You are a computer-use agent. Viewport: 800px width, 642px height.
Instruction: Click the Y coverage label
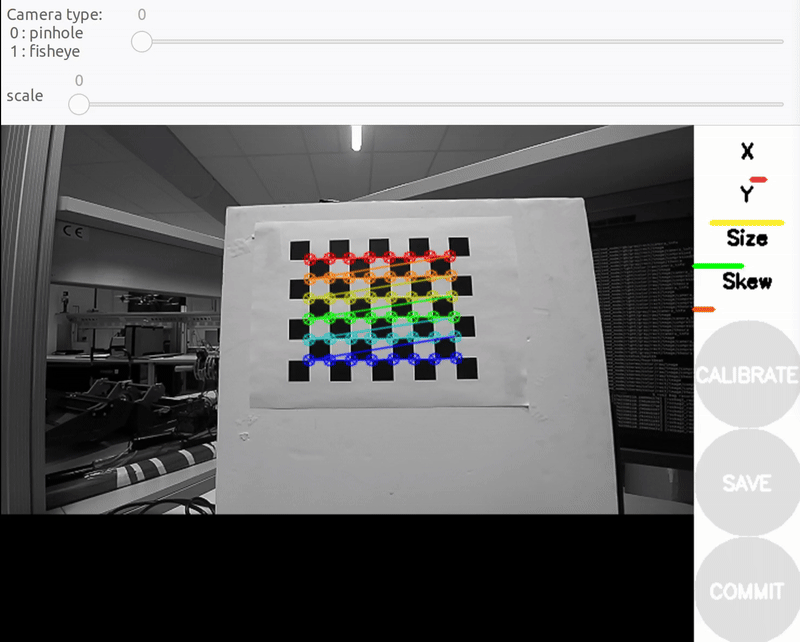coord(746,194)
